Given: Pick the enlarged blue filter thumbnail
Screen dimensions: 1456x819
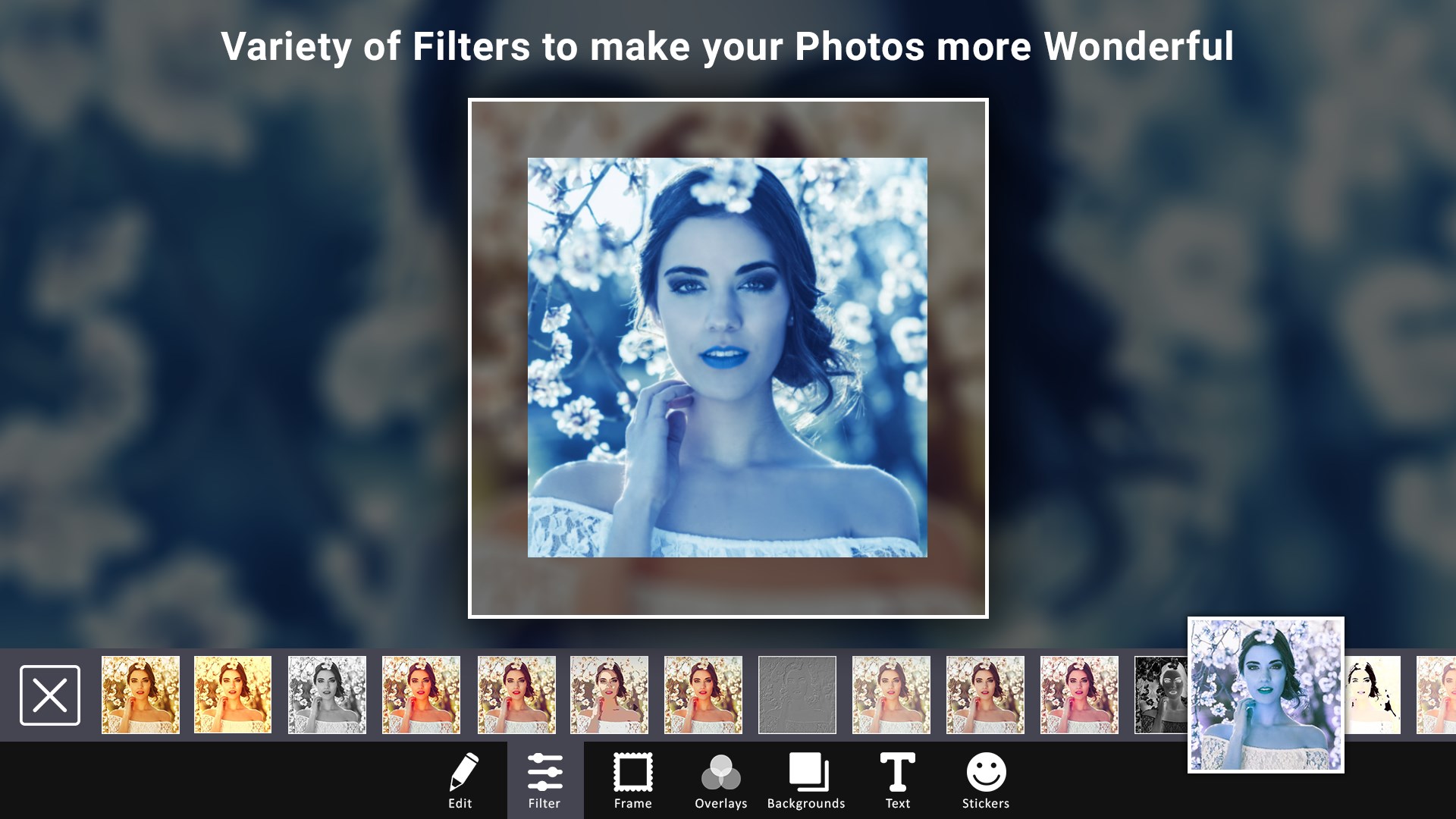Looking at the screenshot, I should pyautogui.click(x=1265, y=695).
